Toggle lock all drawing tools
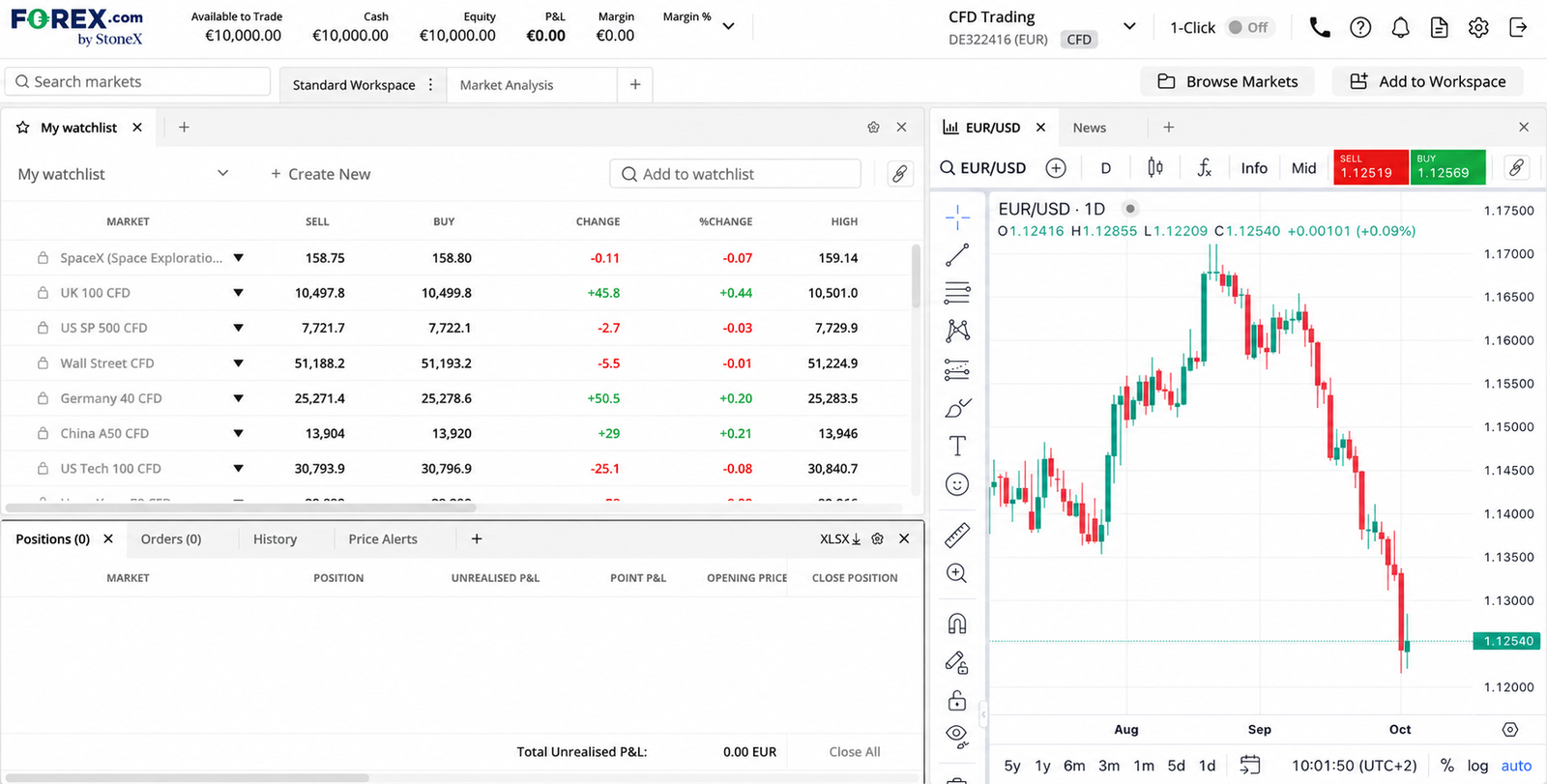 click(x=957, y=700)
